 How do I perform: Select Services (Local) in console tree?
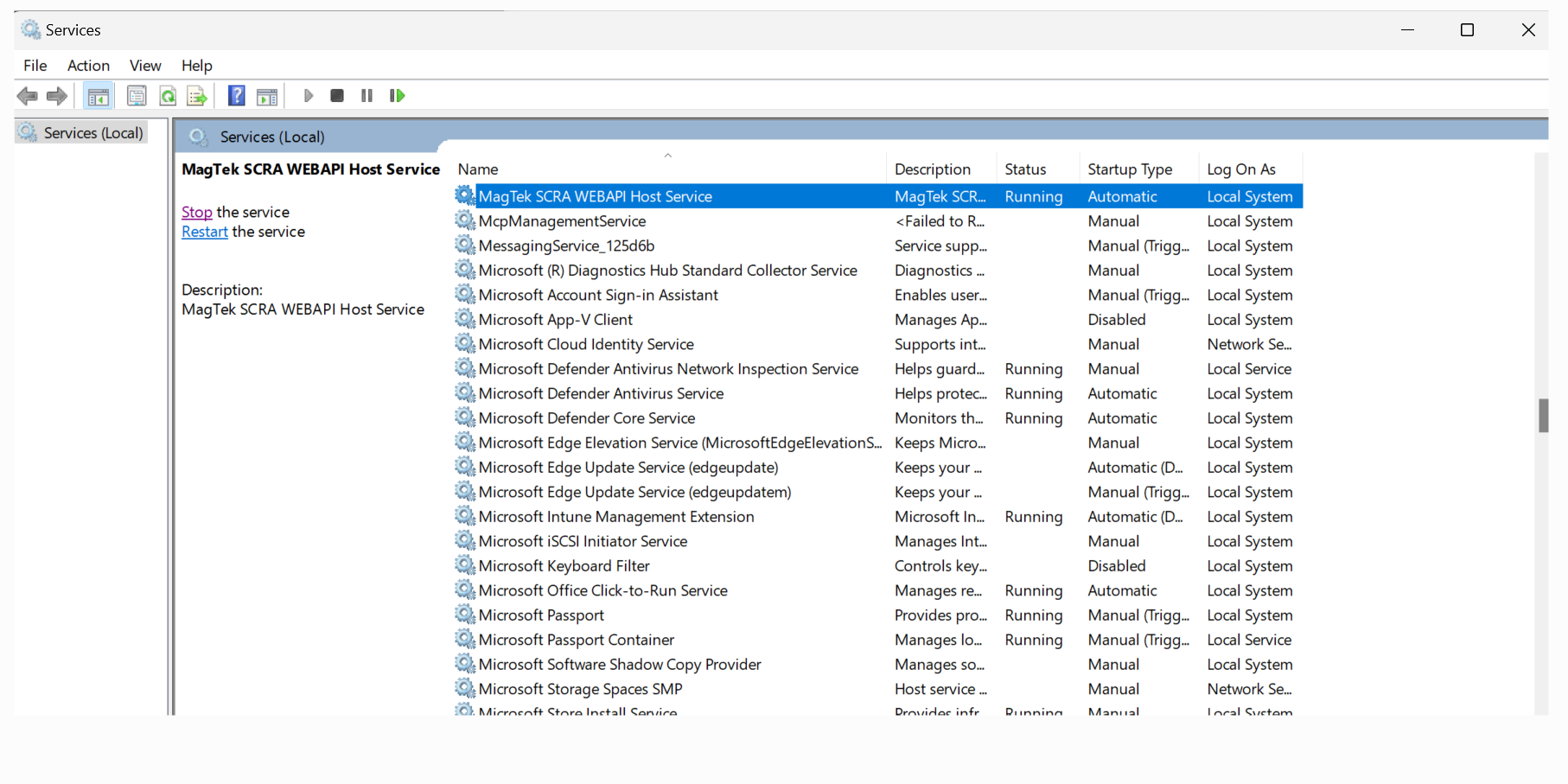pos(92,132)
